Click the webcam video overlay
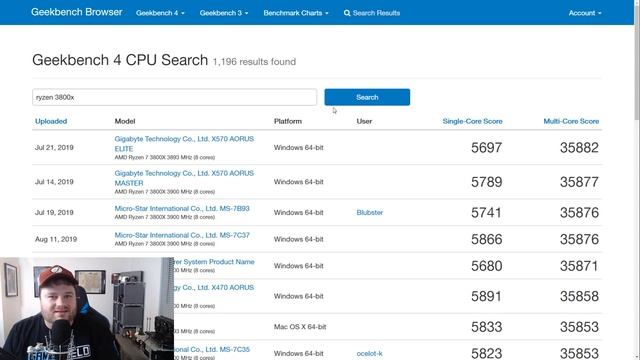The height and width of the screenshot is (360, 640). pyautogui.click(x=87, y=309)
